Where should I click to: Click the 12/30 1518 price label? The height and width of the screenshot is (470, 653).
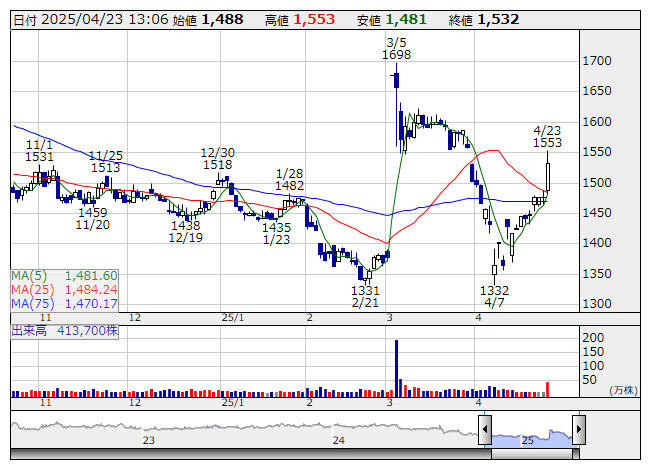click(217, 159)
